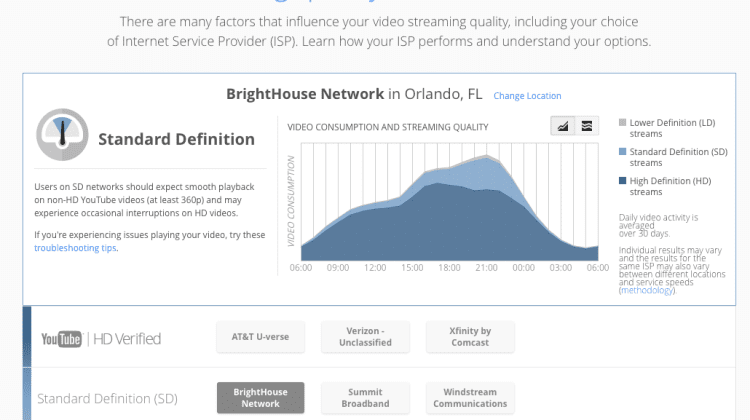Screen dimensions: 750x420
Task: Switch to the stream lines chart view
Action: point(586,126)
